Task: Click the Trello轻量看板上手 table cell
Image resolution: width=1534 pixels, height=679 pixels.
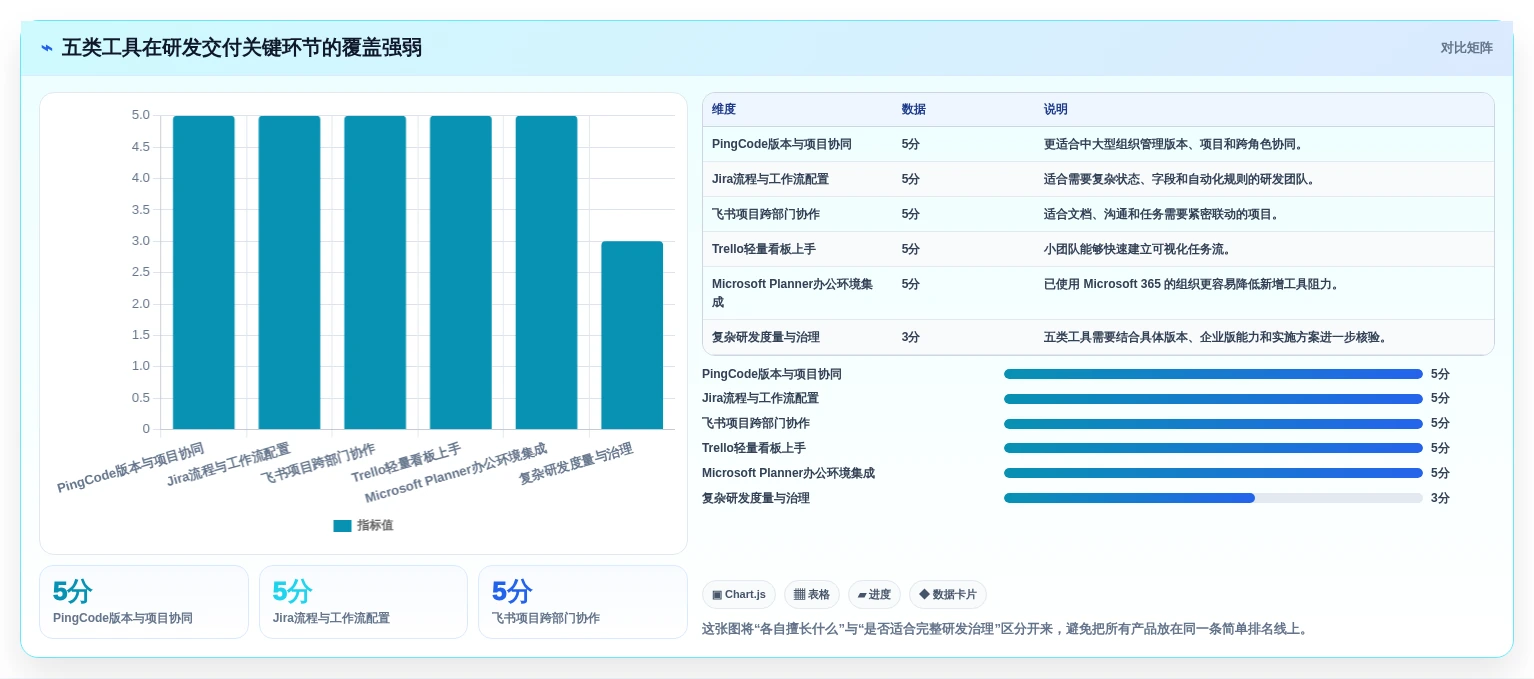Action: pyautogui.click(x=797, y=249)
